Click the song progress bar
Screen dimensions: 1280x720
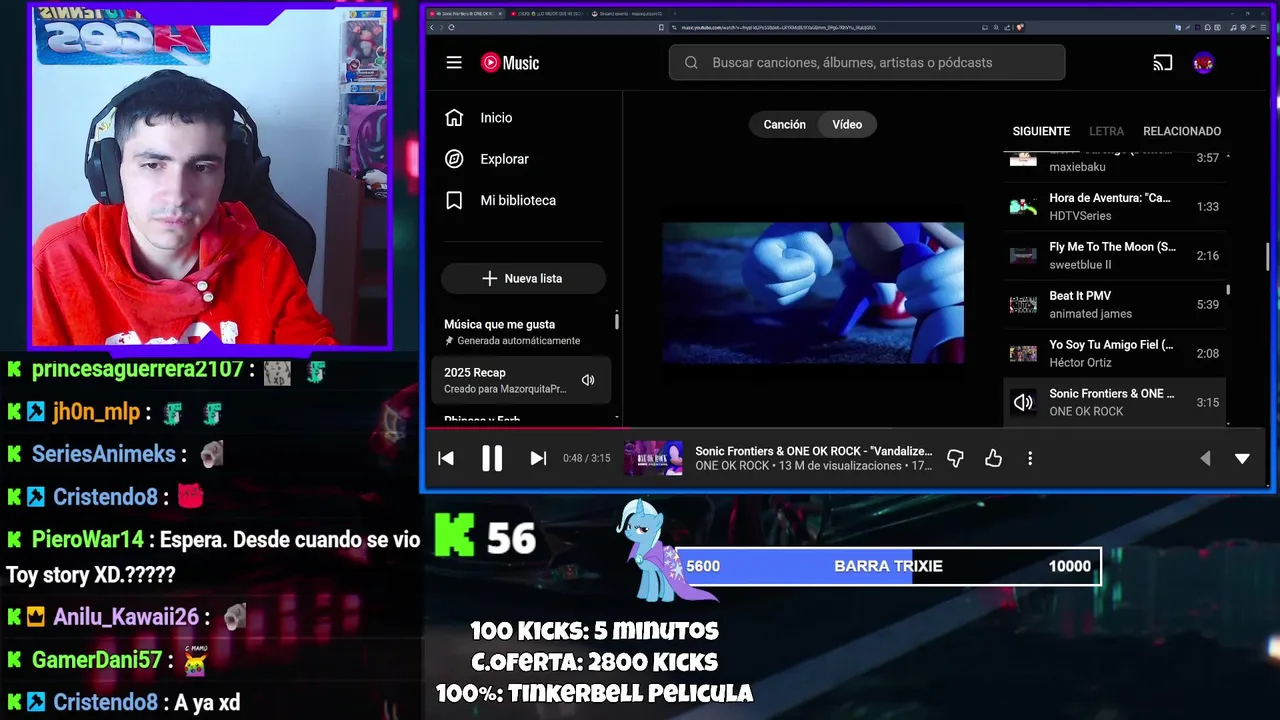click(x=846, y=429)
